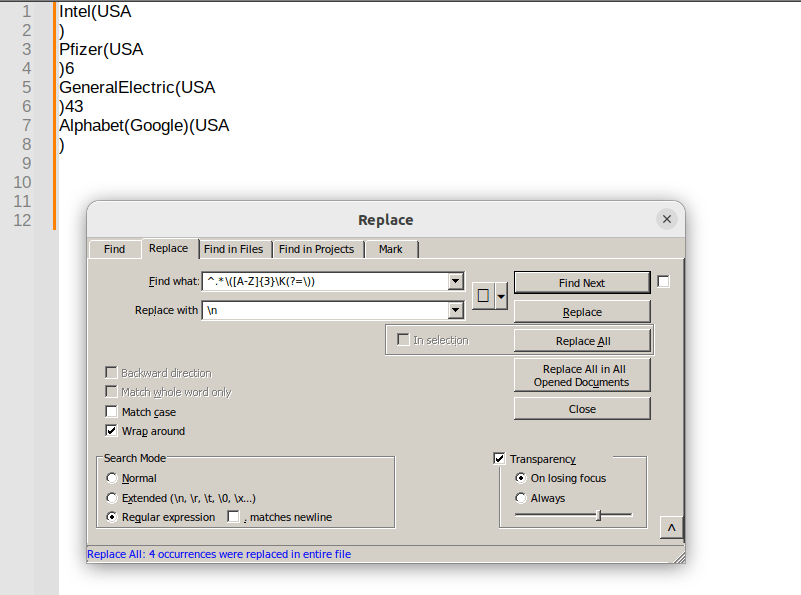Click the transparency slider handle

599,515
